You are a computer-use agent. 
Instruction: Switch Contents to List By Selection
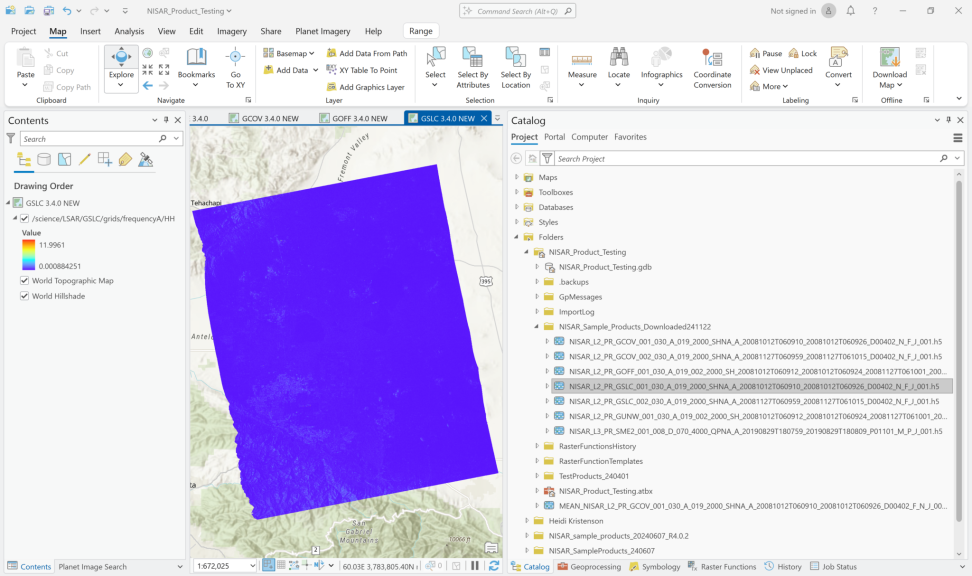click(64, 160)
